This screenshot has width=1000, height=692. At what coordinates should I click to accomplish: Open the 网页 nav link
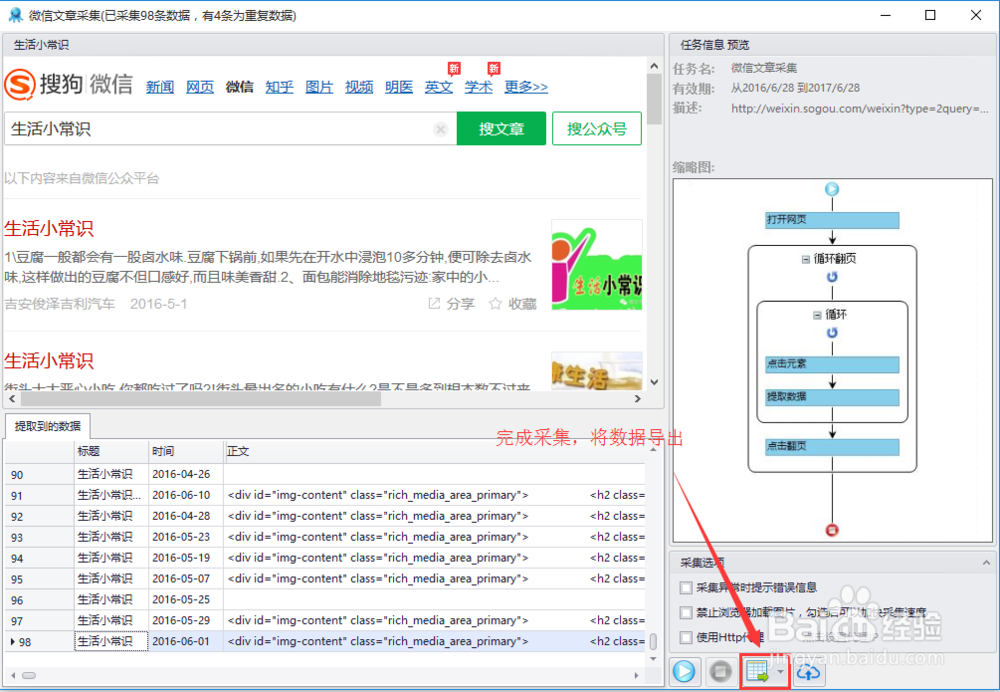200,87
